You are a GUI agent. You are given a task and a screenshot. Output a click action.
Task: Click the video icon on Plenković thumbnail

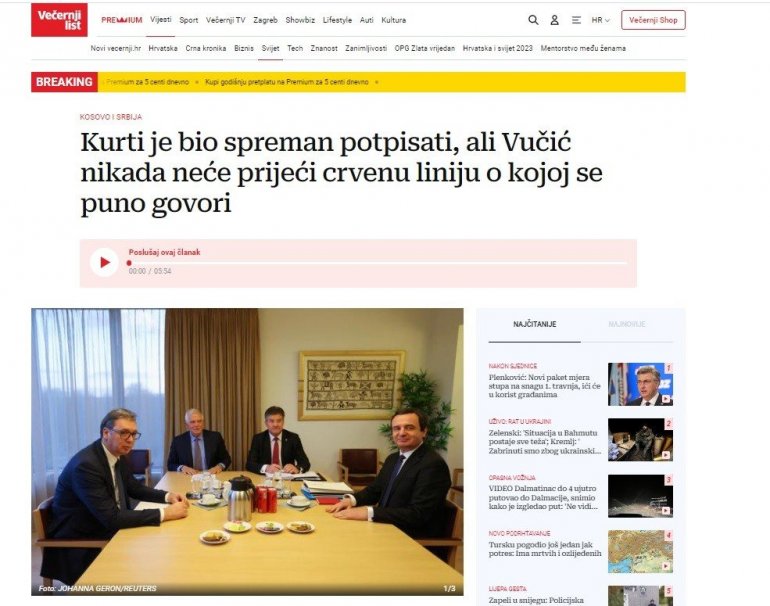[666, 399]
